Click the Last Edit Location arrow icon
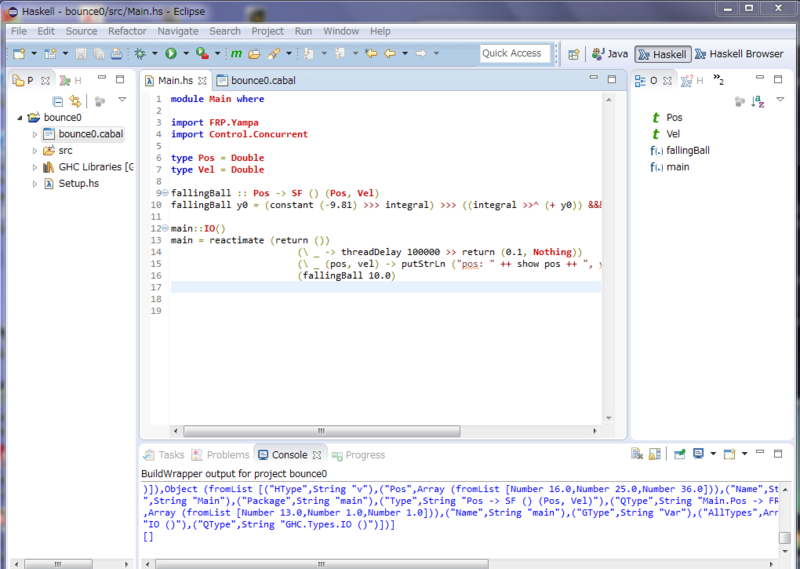The height and width of the screenshot is (569, 800). (371, 53)
